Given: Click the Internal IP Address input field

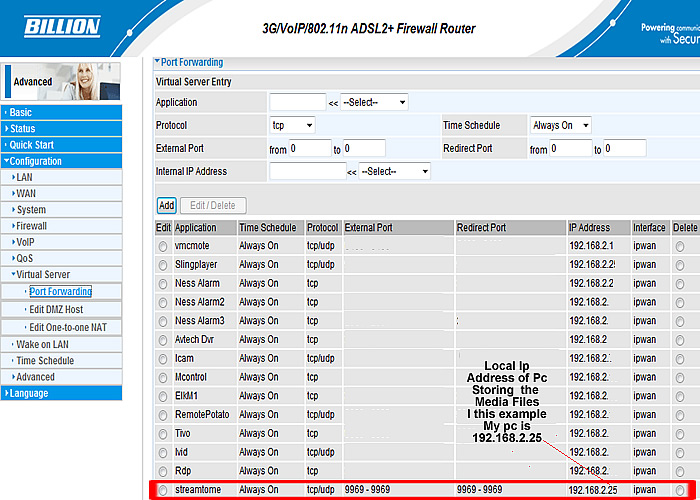Looking at the screenshot, I should [308, 171].
